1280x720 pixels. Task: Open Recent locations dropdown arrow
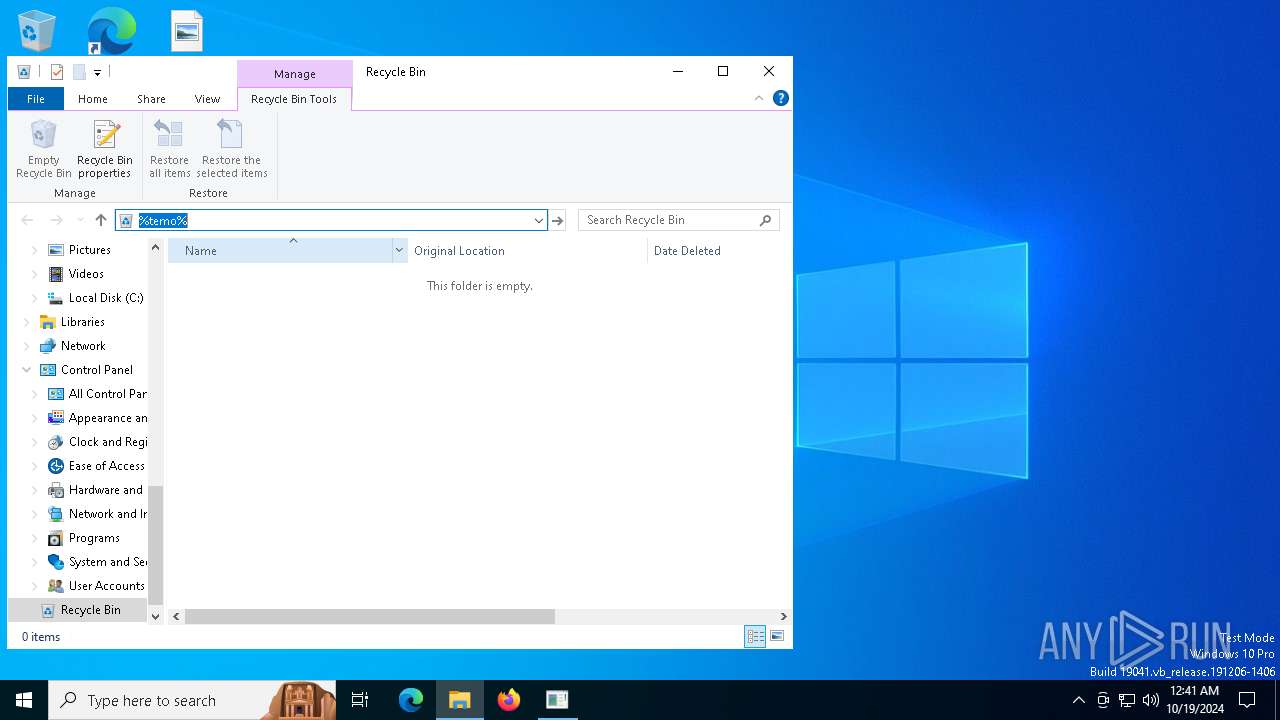point(80,220)
